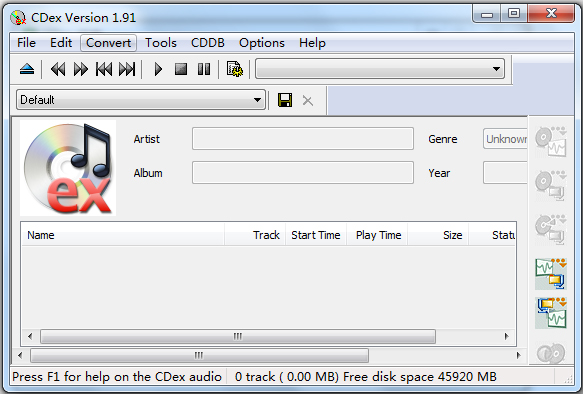Open the CD drive selection dropdown
The image size is (583, 394).
(x=380, y=68)
